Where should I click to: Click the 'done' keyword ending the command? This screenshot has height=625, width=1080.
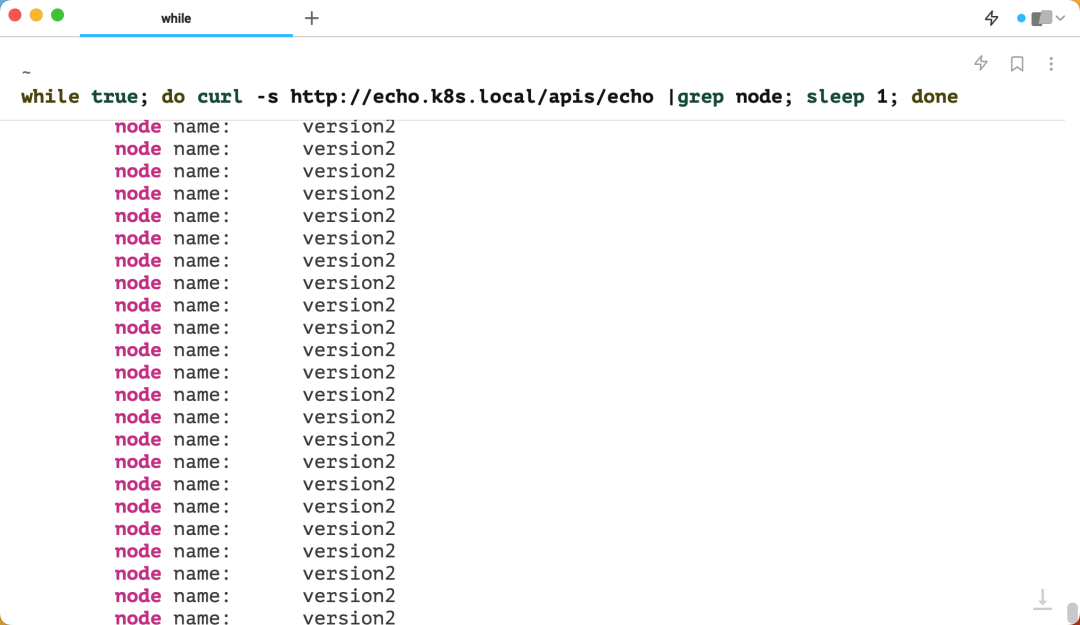click(935, 96)
